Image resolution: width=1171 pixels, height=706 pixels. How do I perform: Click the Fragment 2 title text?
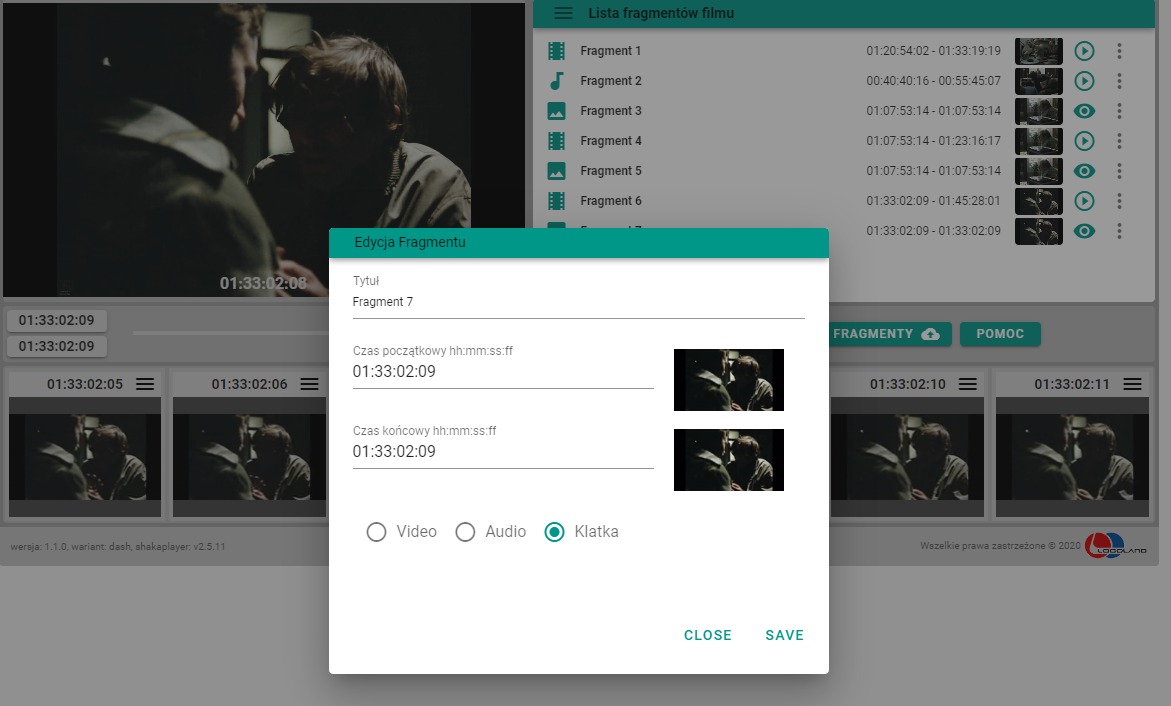[x=611, y=81]
